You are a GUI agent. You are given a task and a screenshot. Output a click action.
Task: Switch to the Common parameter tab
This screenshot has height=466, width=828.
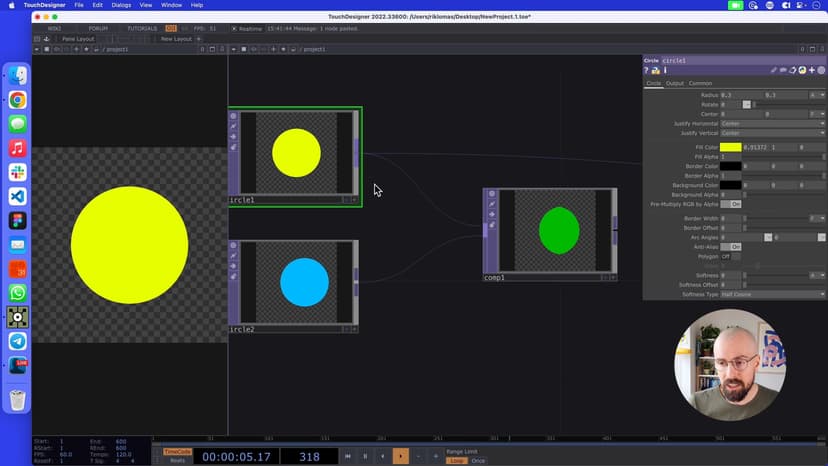700,83
